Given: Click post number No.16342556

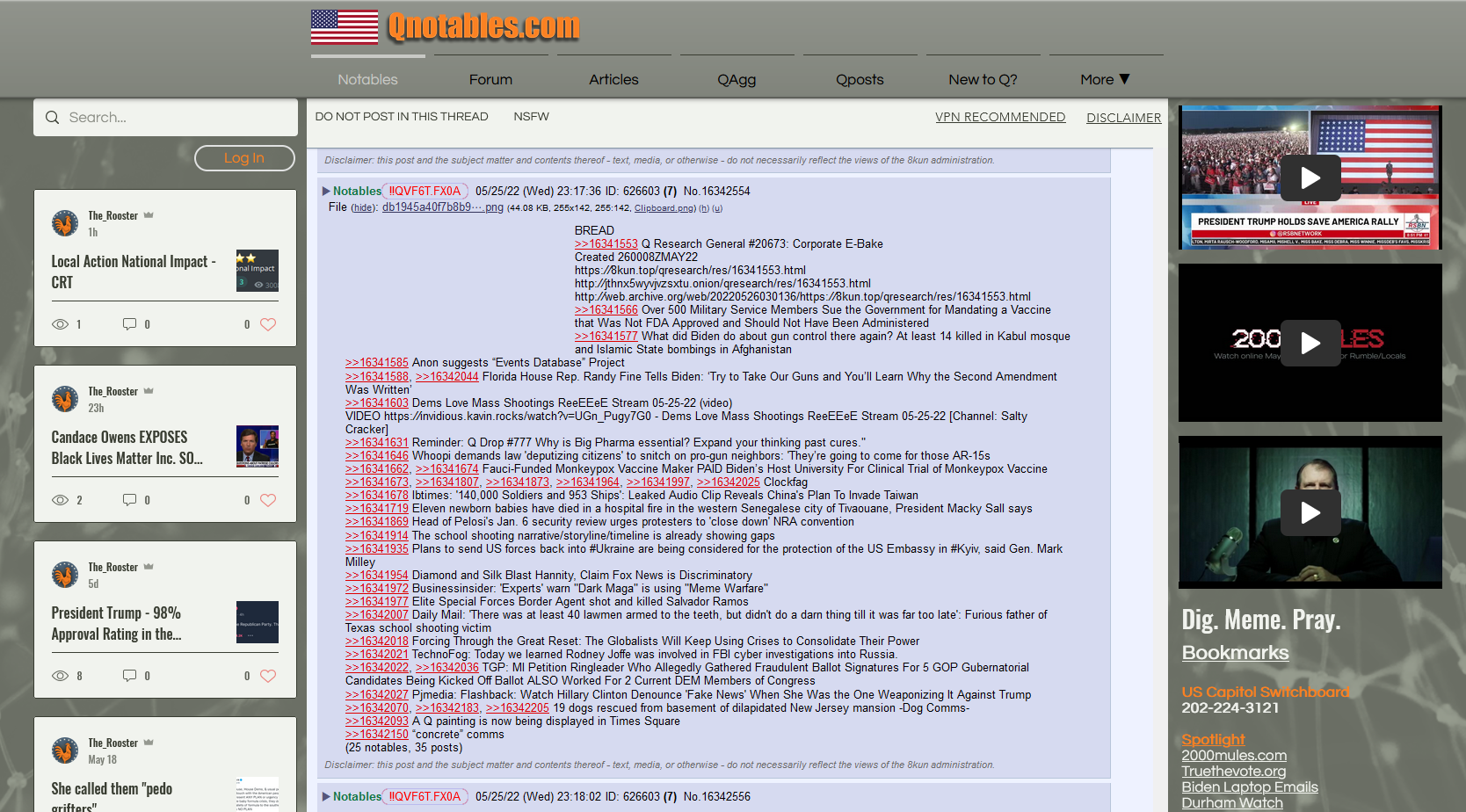Looking at the screenshot, I should (x=717, y=797).
